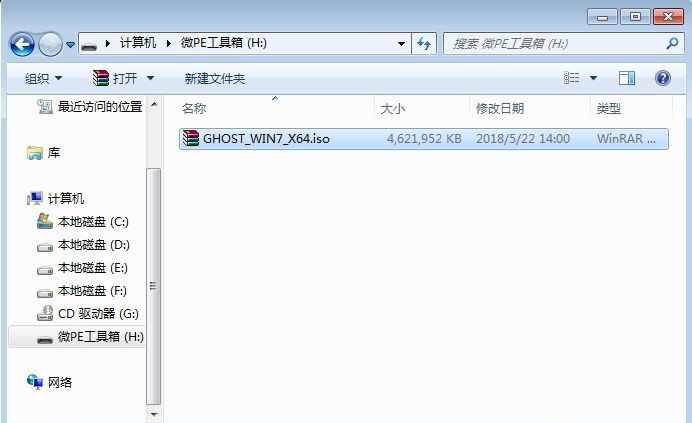Close the Explorer window
This screenshot has width=692, height=423.
[668, 17]
